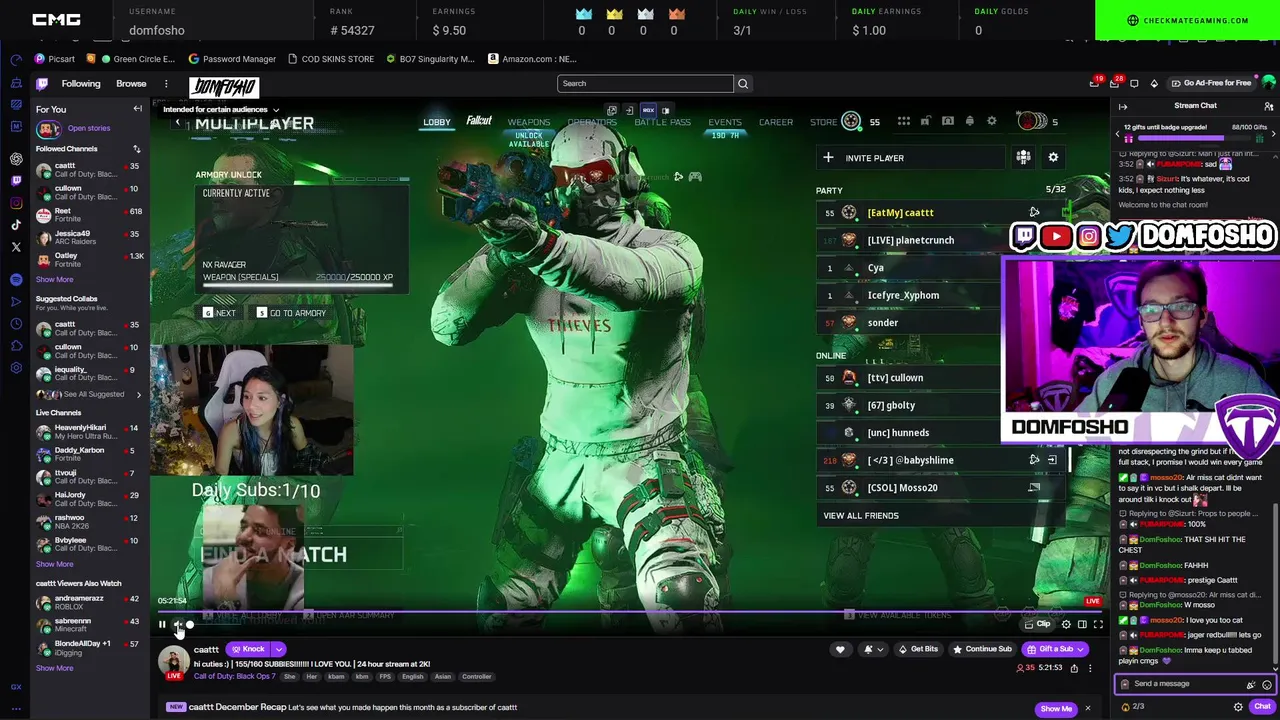1280x720 pixels.
Task: Go to Following tab
Action: click(x=81, y=84)
